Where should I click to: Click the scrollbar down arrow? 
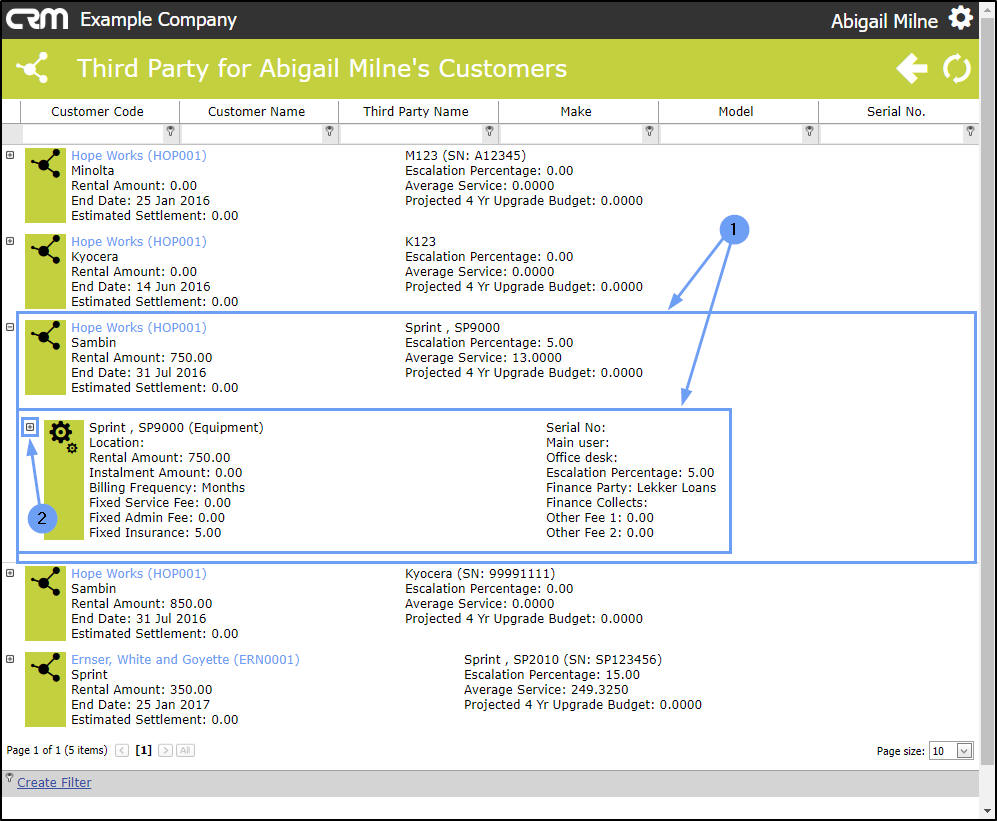(987, 811)
